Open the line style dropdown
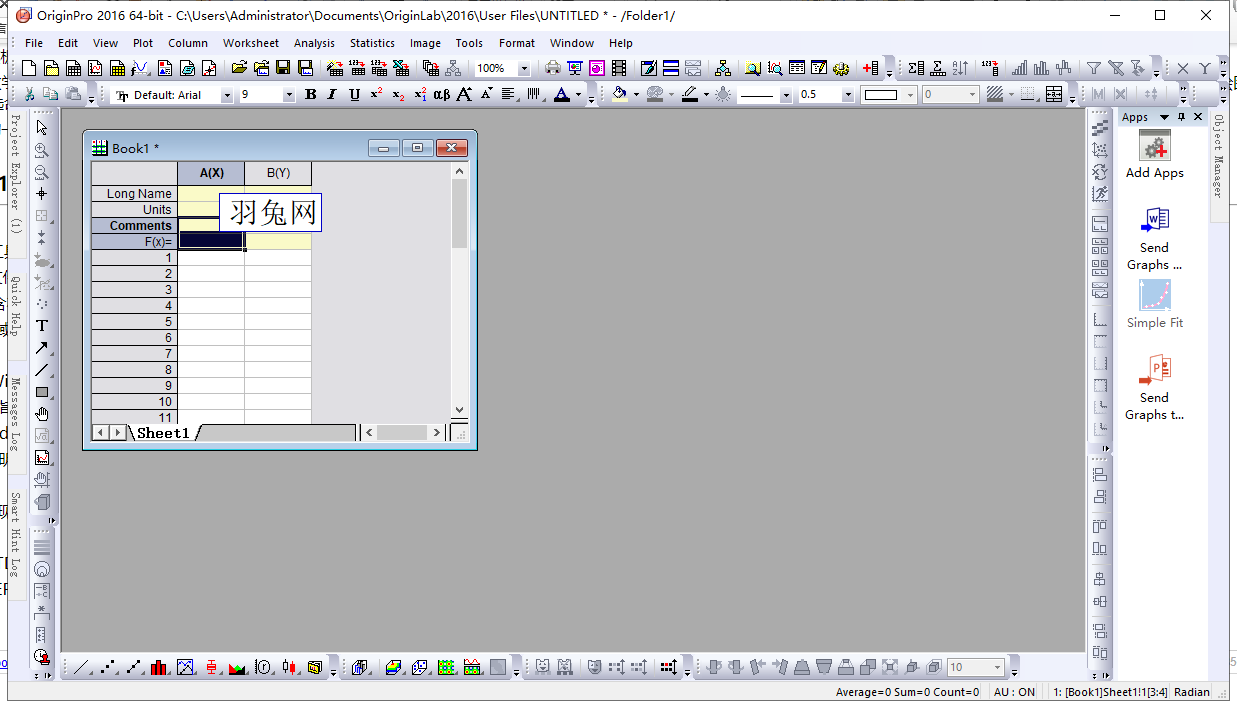The height and width of the screenshot is (708, 1237). pyautogui.click(x=786, y=95)
